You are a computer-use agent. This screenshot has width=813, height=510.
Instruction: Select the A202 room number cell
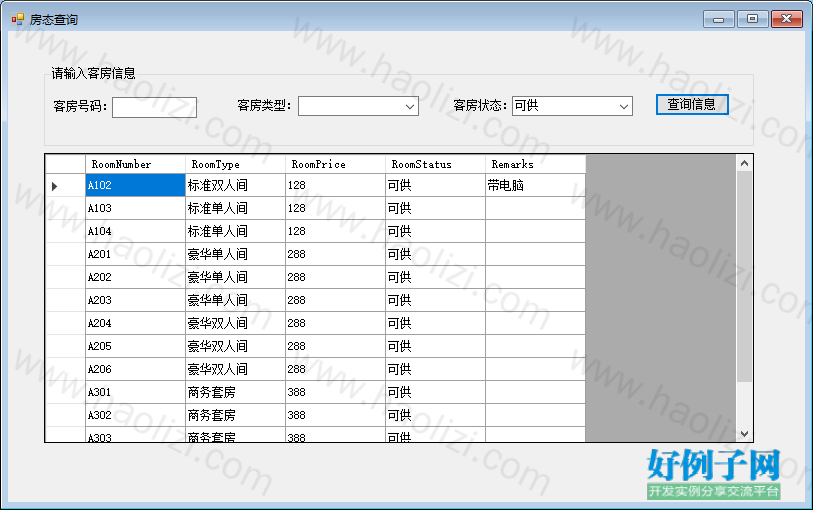(x=135, y=277)
